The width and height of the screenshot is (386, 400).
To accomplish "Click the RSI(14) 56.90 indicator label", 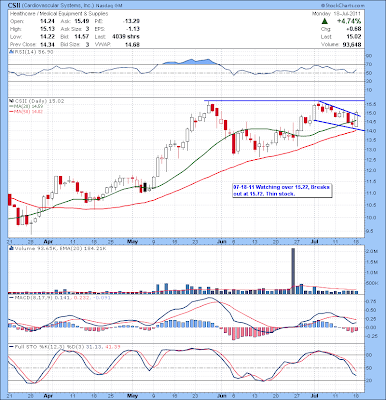I will pos(33,52).
